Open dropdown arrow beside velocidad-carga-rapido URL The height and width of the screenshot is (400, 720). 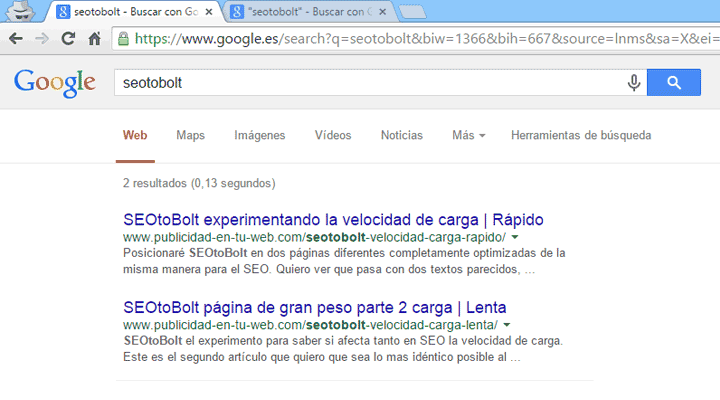515,239
